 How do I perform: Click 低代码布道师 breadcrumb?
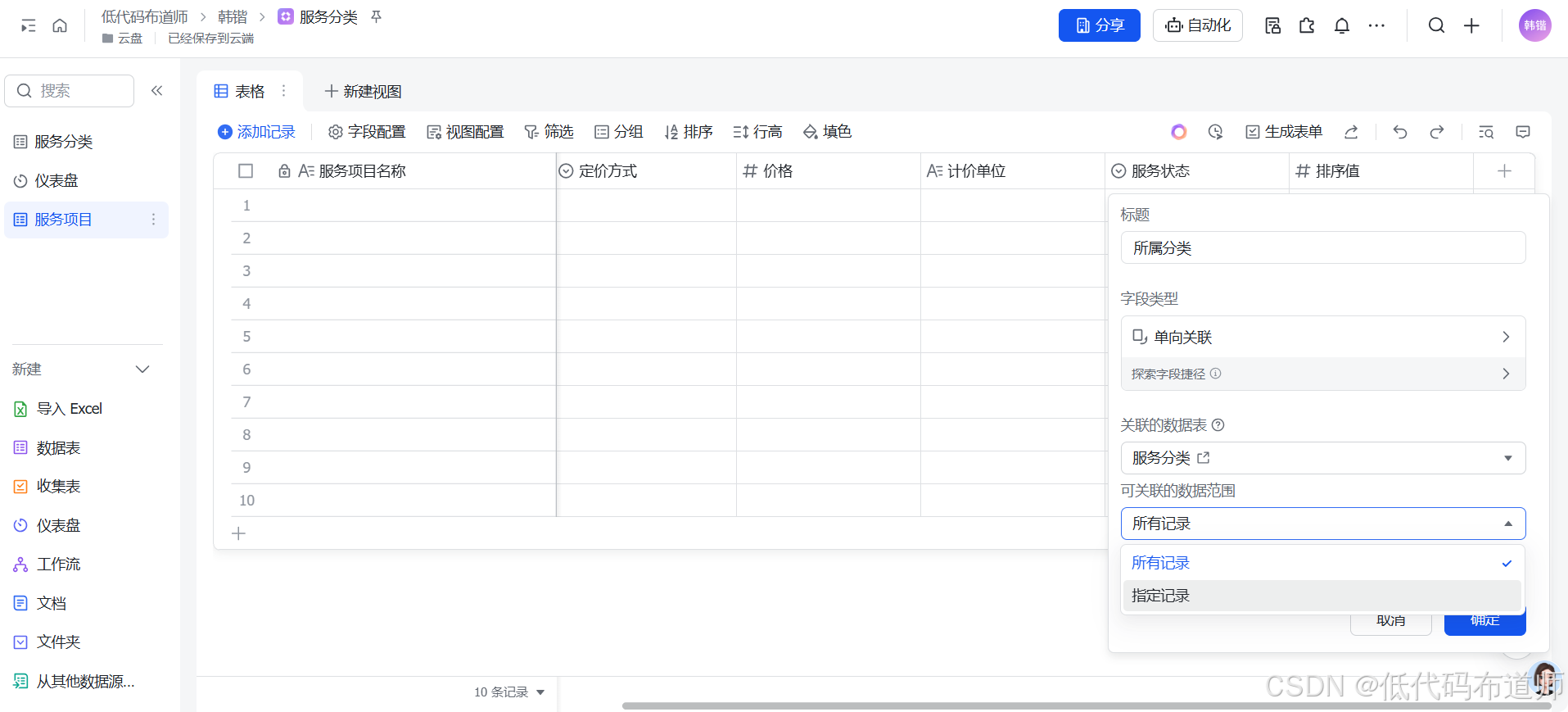pos(144,16)
